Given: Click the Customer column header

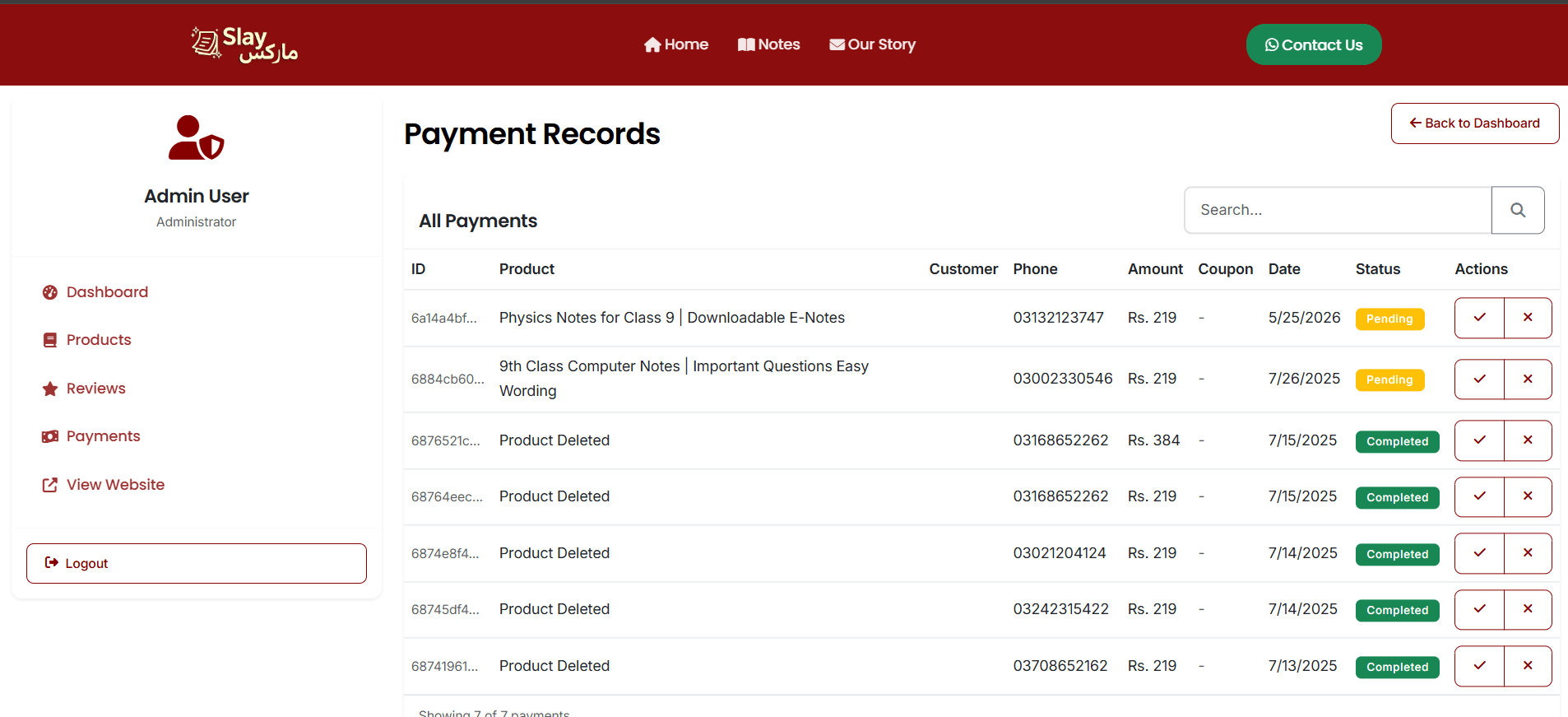Looking at the screenshot, I should click(963, 269).
